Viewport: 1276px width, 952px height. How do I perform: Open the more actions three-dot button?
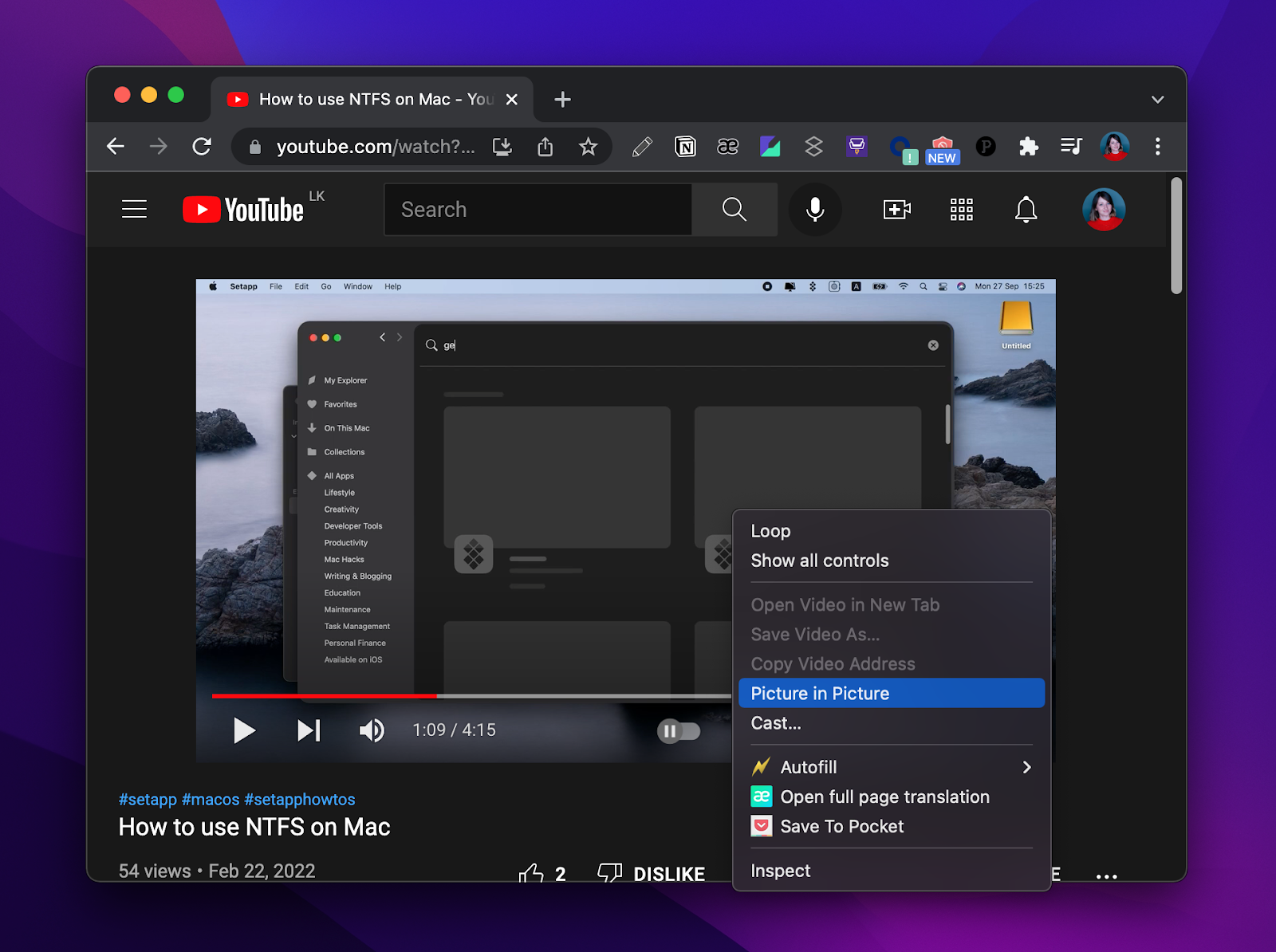coord(1107,875)
